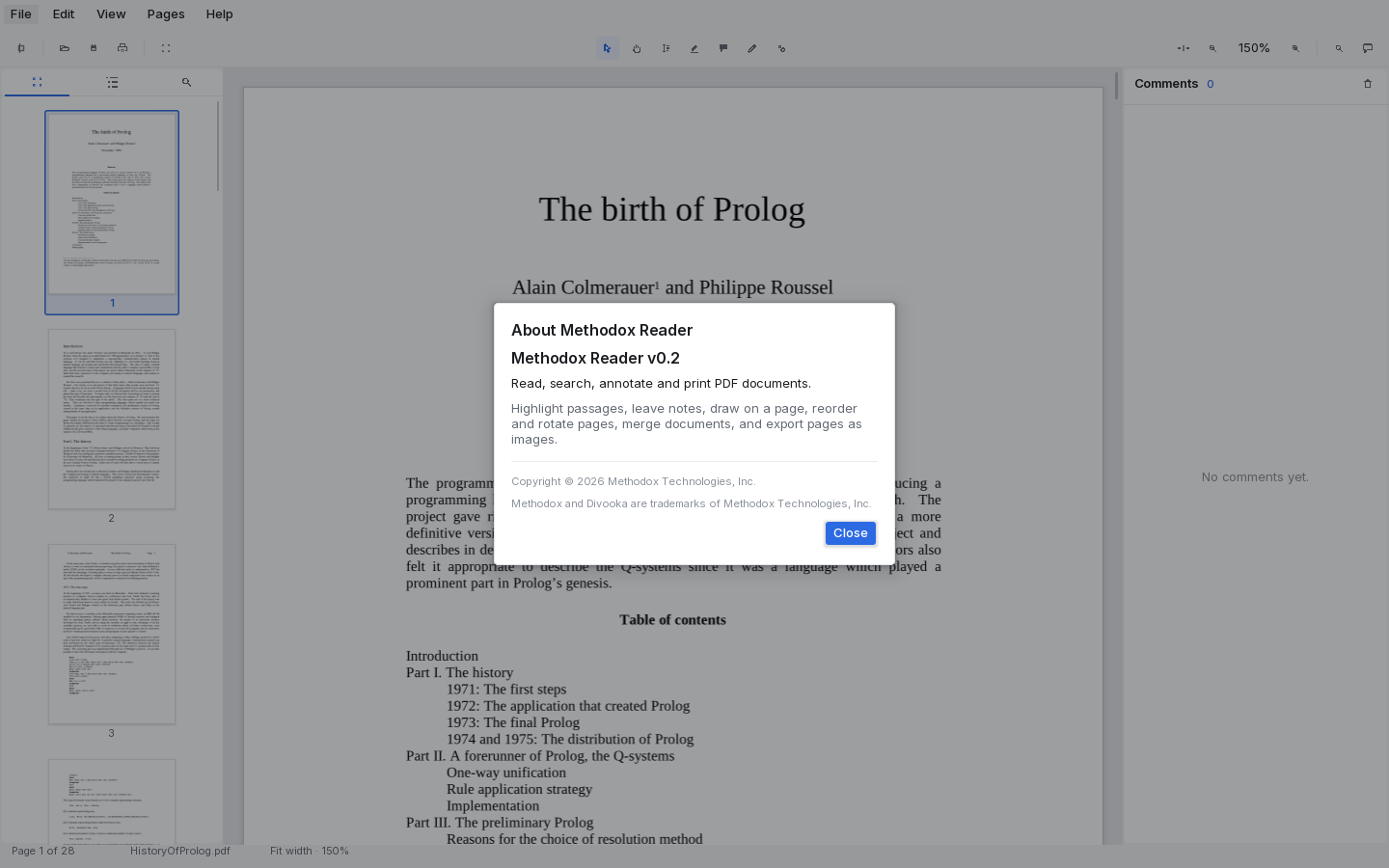Screen dimensions: 1389x868
Task: Select the pencil draw tool
Action: (752, 48)
